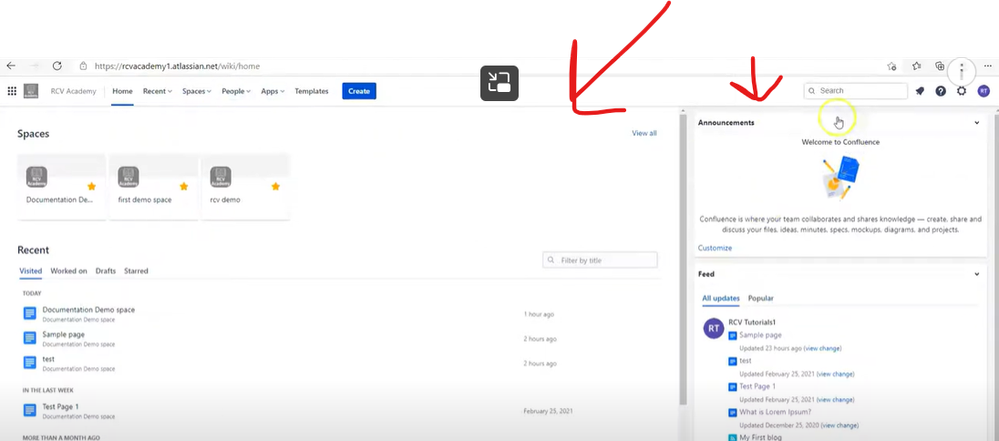Click the picture-in-picture exit overlay icon

tap(500, 83)
